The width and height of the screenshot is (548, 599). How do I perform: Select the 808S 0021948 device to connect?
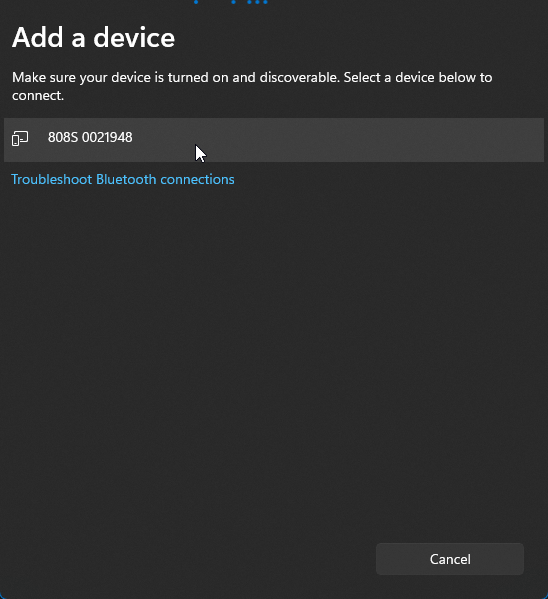(x=274, y=140)
